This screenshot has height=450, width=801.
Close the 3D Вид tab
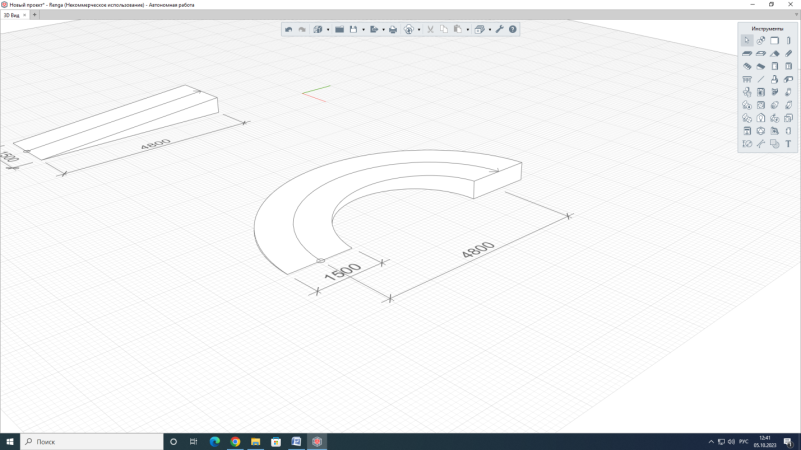tap(25, 15)
